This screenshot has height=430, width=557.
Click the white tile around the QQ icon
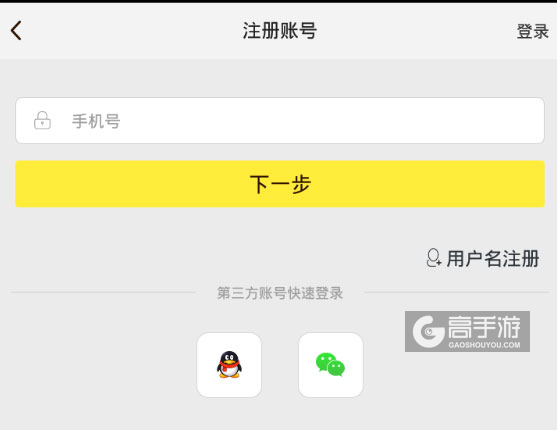pyautogui.click(x=229, y=365)
